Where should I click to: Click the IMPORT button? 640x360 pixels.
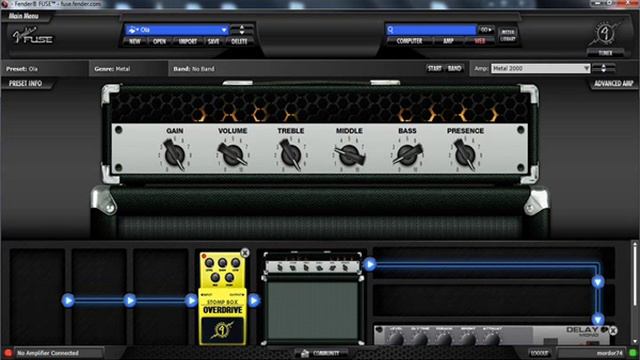point(188,41)
